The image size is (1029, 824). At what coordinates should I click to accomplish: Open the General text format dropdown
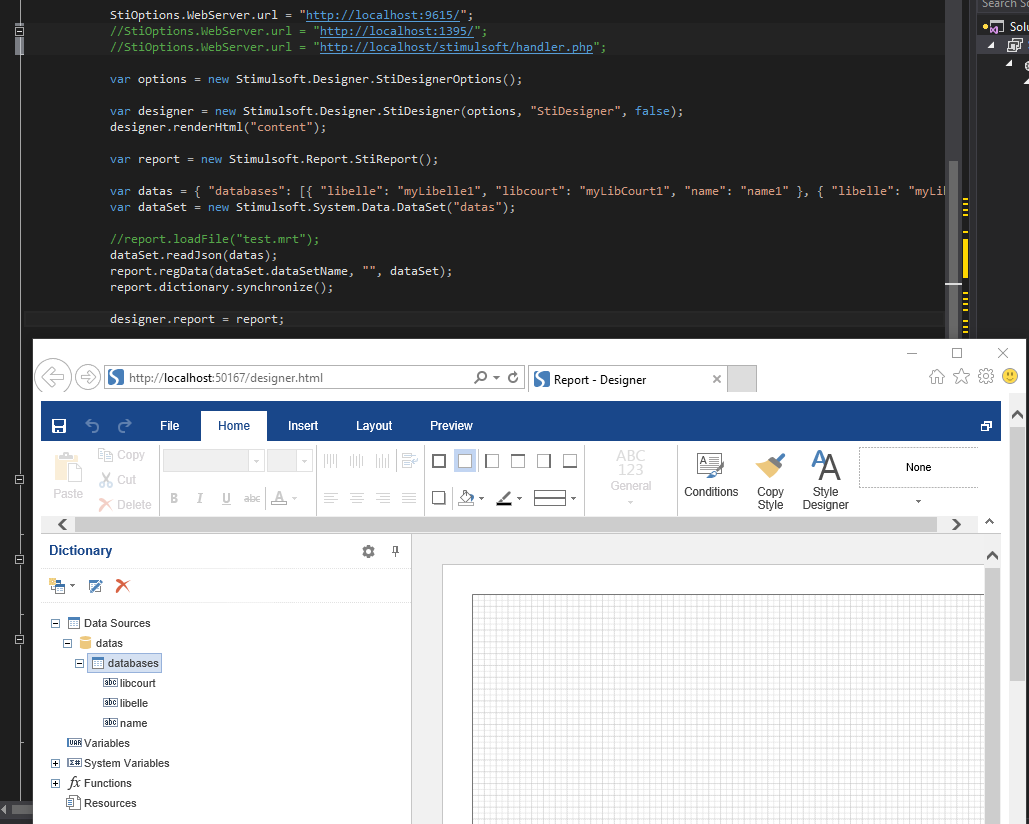click(631, 476)
